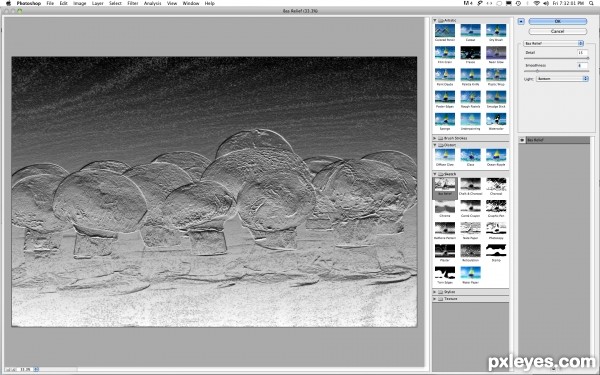Collapse the filter thumbnails panel arrow button

pyautogui.click(x=521, y=21)
